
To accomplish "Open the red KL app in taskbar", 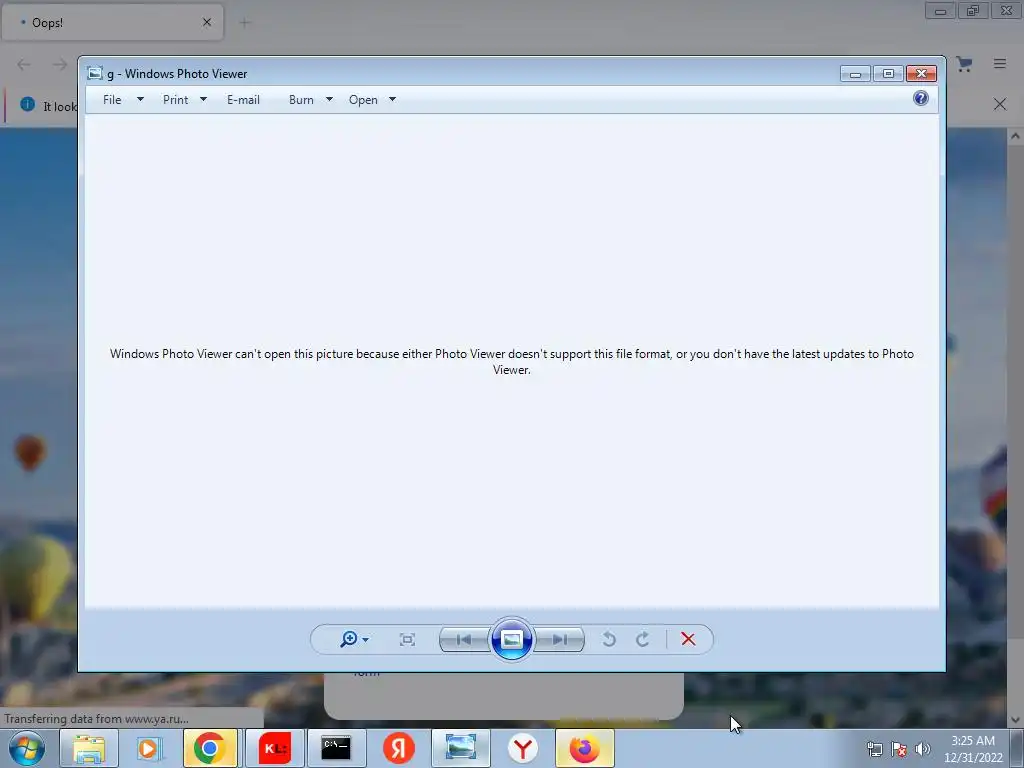I will point(274,748).
